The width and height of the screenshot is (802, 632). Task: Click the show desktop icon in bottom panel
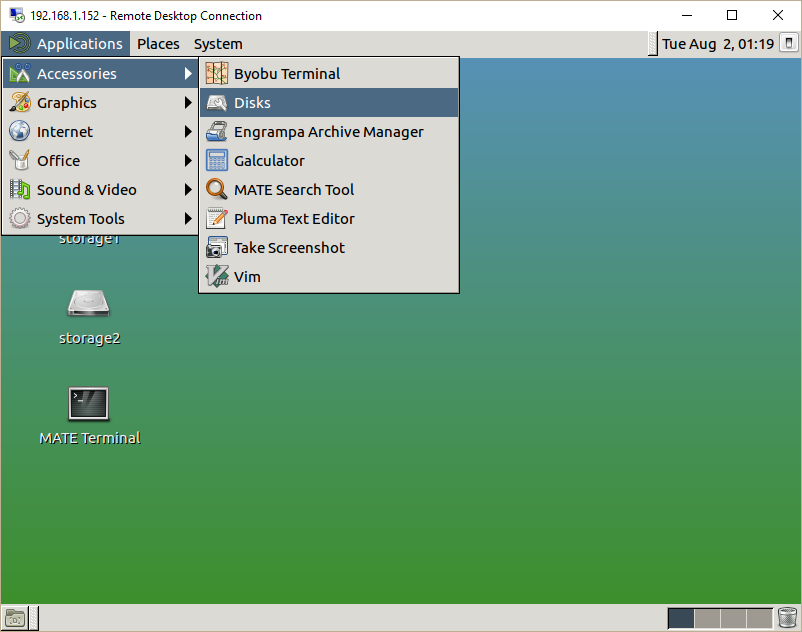[15, 619]
